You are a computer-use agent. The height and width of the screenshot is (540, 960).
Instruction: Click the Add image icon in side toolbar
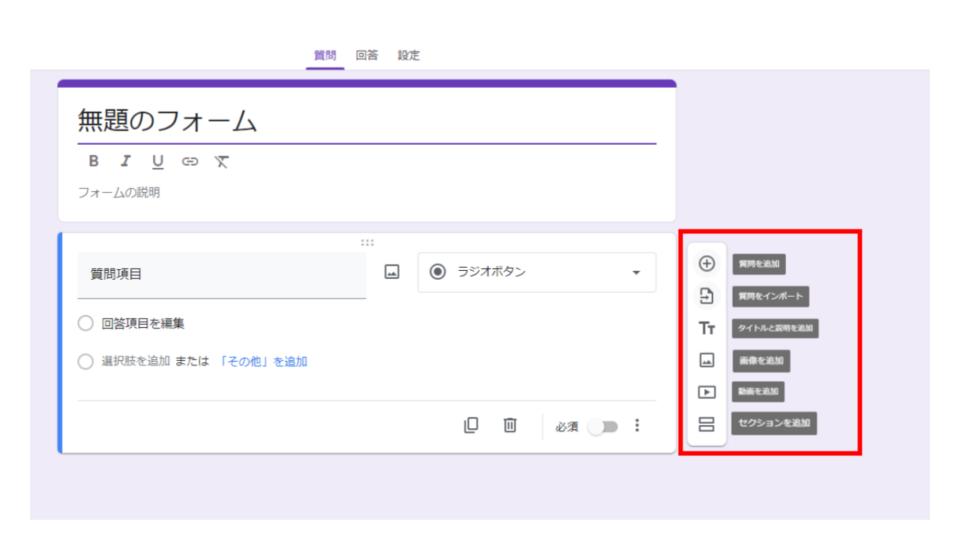tap(707, 360)
